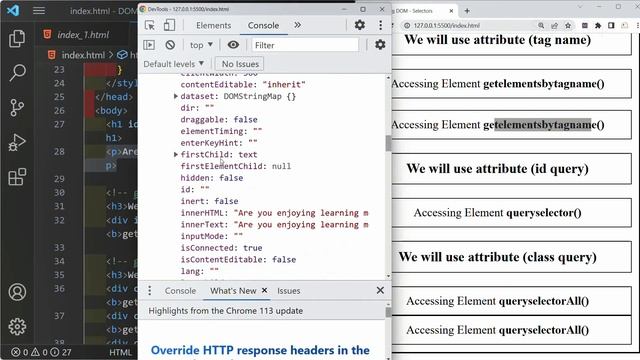Viewport: 640px width, 360px height.
Task: Open DevTools settings gear
Action: click(360, 25)
